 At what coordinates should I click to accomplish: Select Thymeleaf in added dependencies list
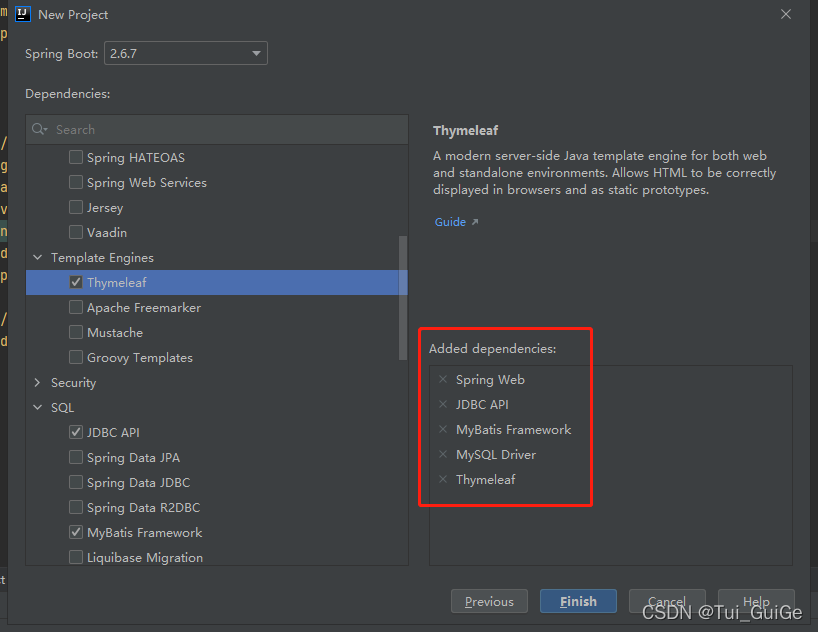(486, 480)
